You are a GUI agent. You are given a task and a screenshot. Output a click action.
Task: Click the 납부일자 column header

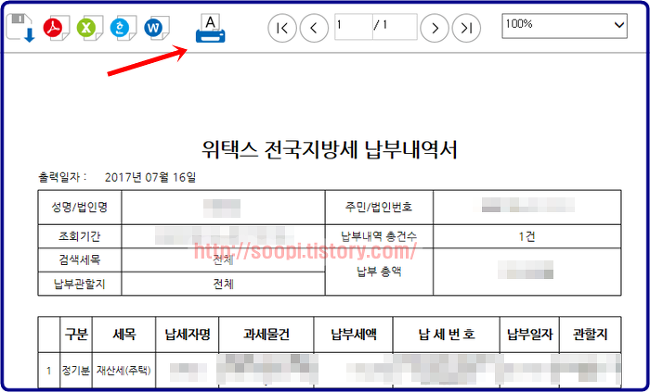pos(530,334)
